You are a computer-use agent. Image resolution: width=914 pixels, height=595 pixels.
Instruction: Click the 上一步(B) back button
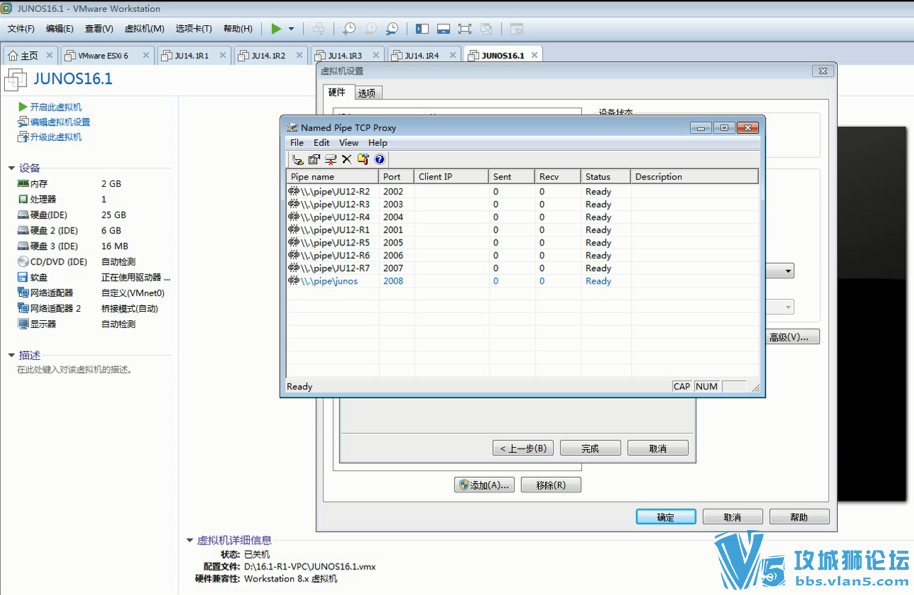pyautogui.click(x=523, y=448)
